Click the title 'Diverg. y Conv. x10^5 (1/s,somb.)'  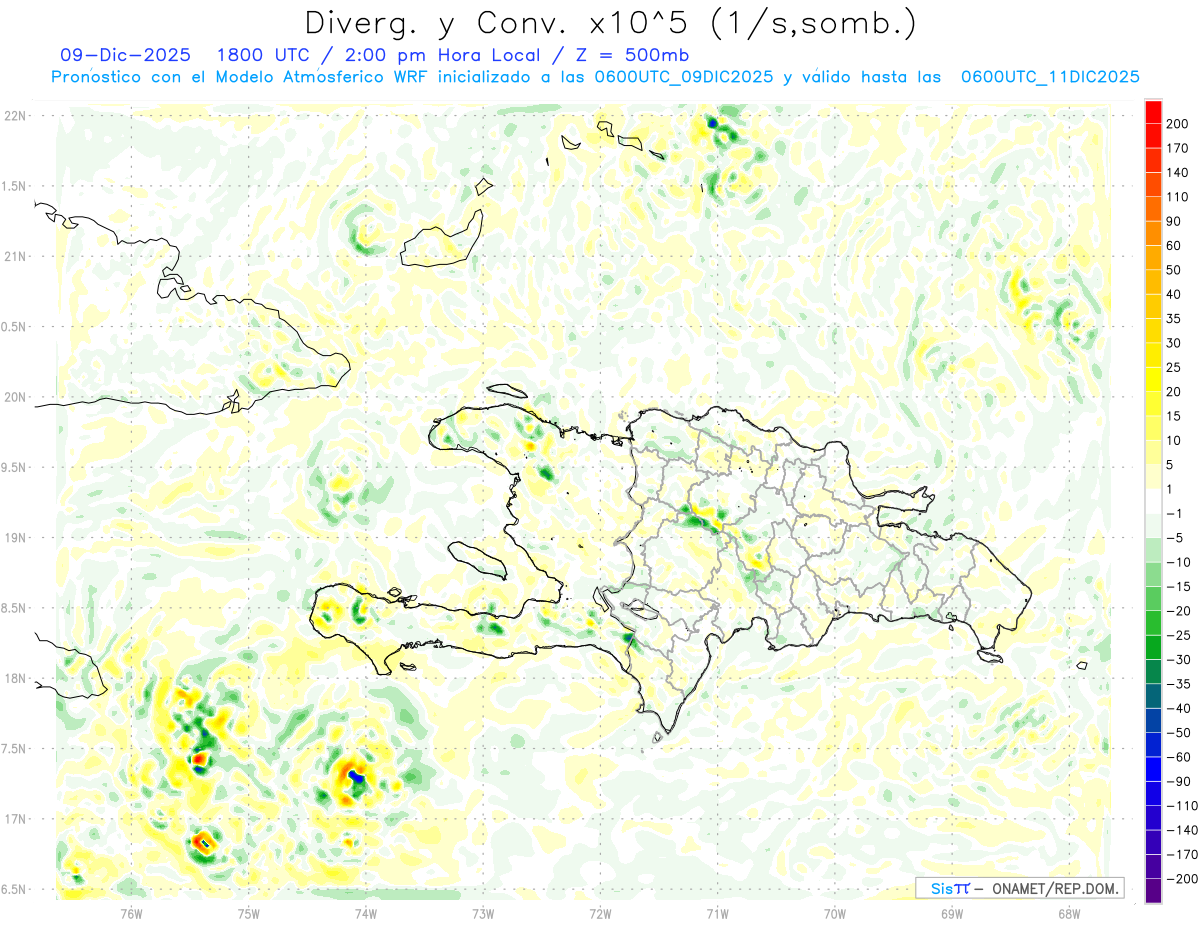point(610,23)
